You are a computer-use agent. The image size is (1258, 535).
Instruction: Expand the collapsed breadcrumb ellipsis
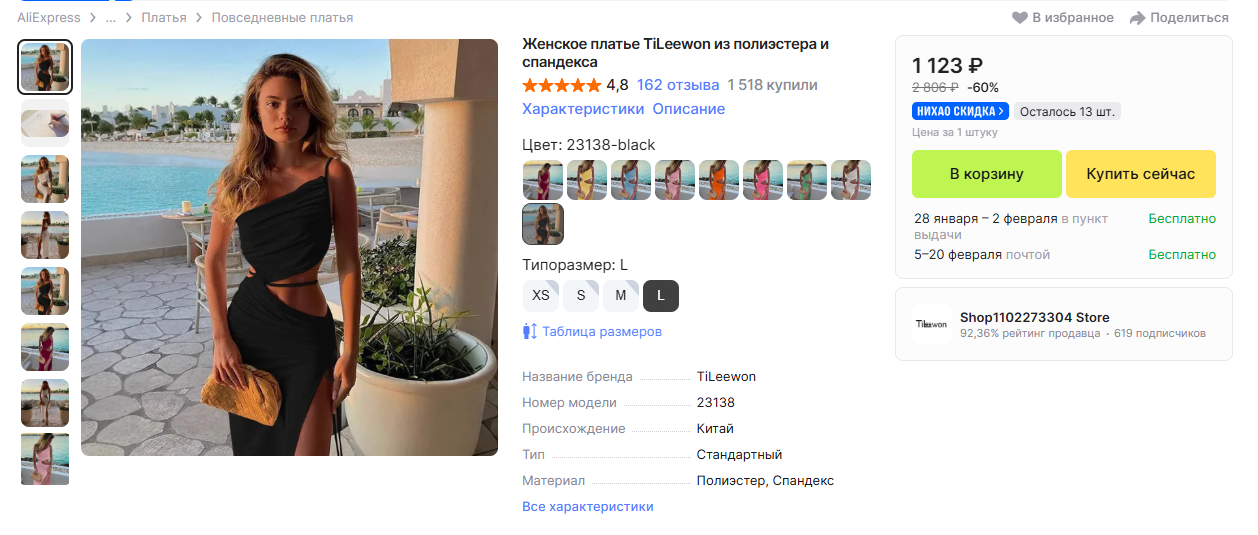[x=110, y=18]
